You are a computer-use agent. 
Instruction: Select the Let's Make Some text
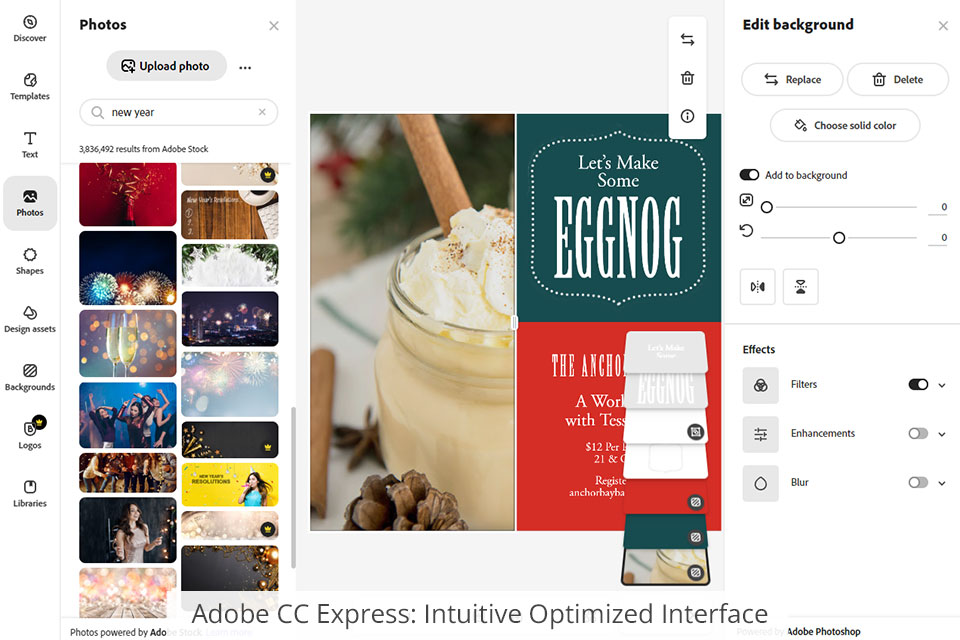pyautogui.click(x=618, y=171)
